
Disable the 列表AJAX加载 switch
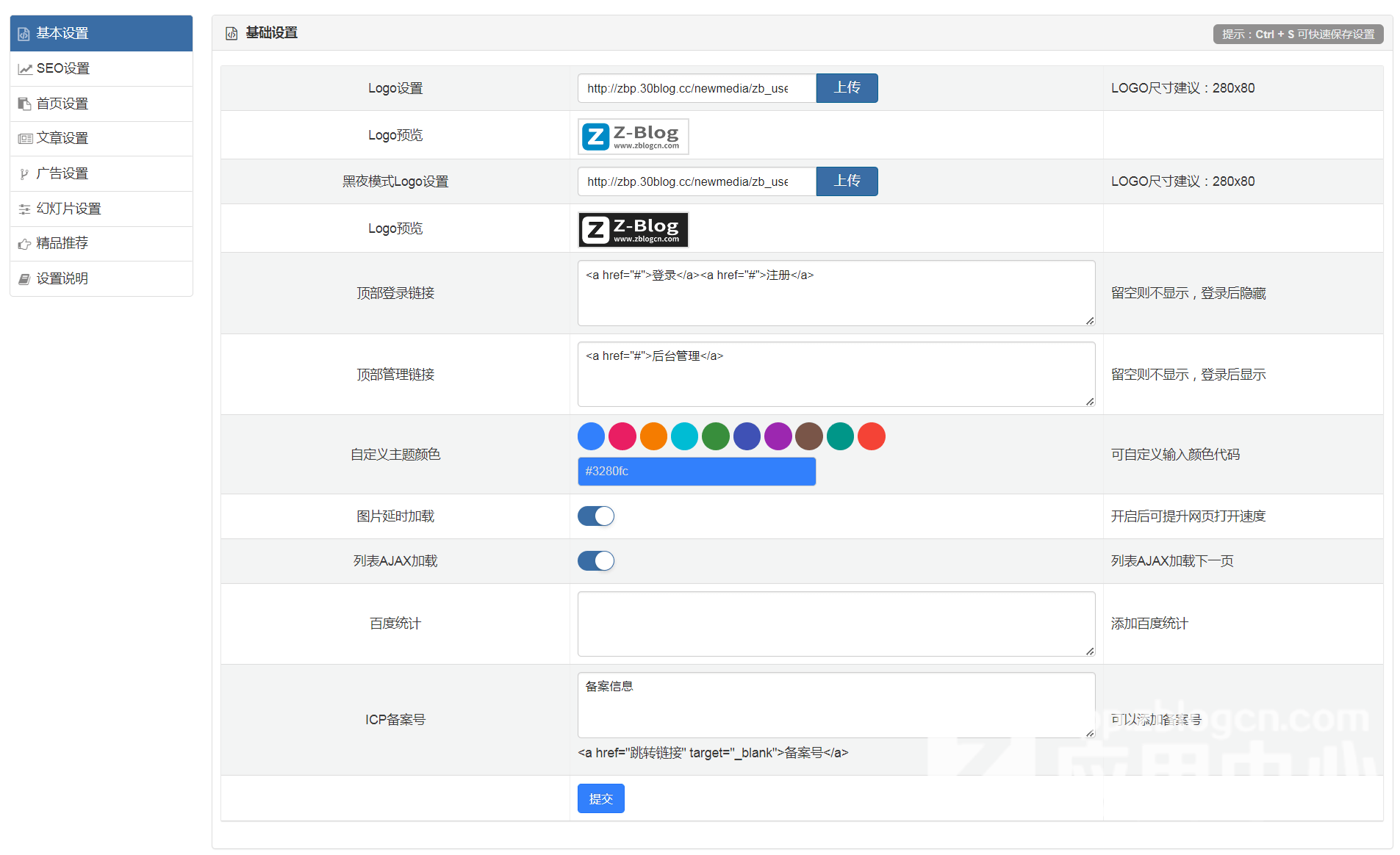click(x=595, y=561)
